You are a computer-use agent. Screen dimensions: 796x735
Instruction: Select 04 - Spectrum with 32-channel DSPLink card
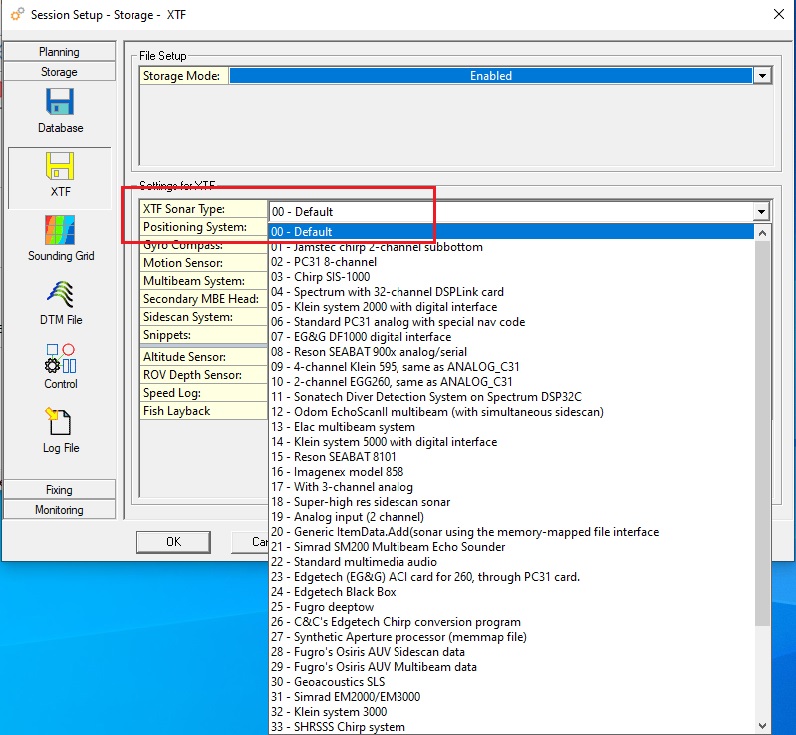511,292
